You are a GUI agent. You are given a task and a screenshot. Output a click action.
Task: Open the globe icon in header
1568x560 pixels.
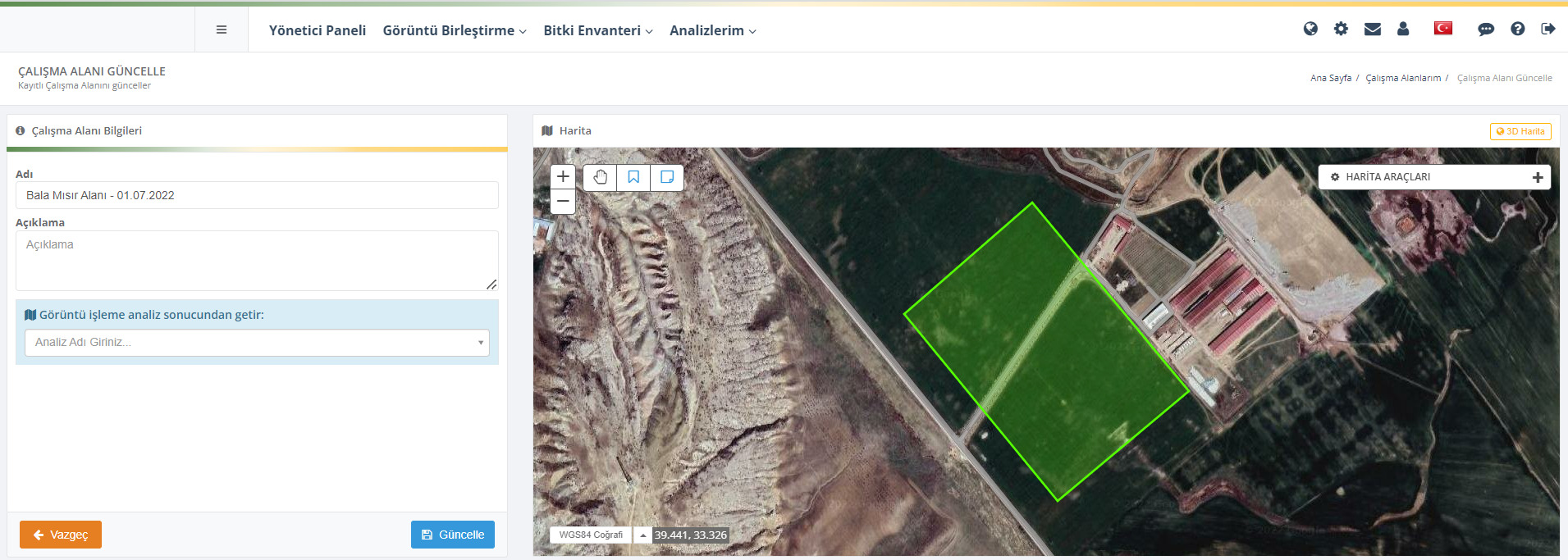[1310, 29]
